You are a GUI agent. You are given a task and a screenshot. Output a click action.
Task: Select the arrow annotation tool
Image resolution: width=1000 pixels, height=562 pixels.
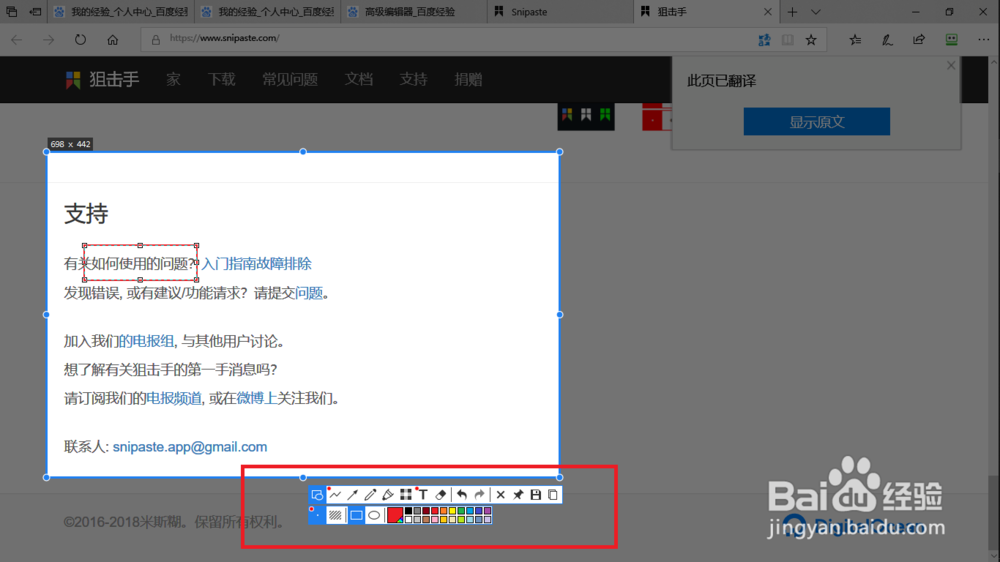tap(353, 495)
